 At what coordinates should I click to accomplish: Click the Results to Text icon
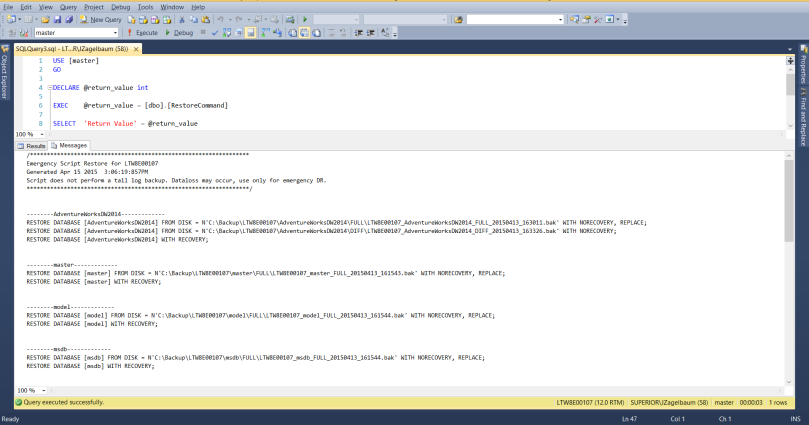(x=293, y=32)
